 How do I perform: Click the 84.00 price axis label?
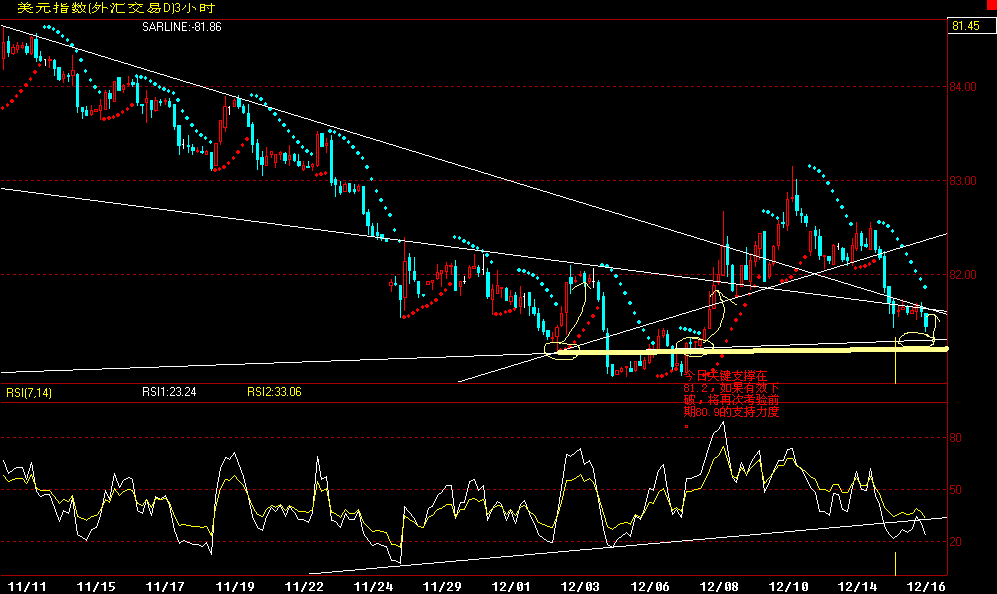[964, 87]
